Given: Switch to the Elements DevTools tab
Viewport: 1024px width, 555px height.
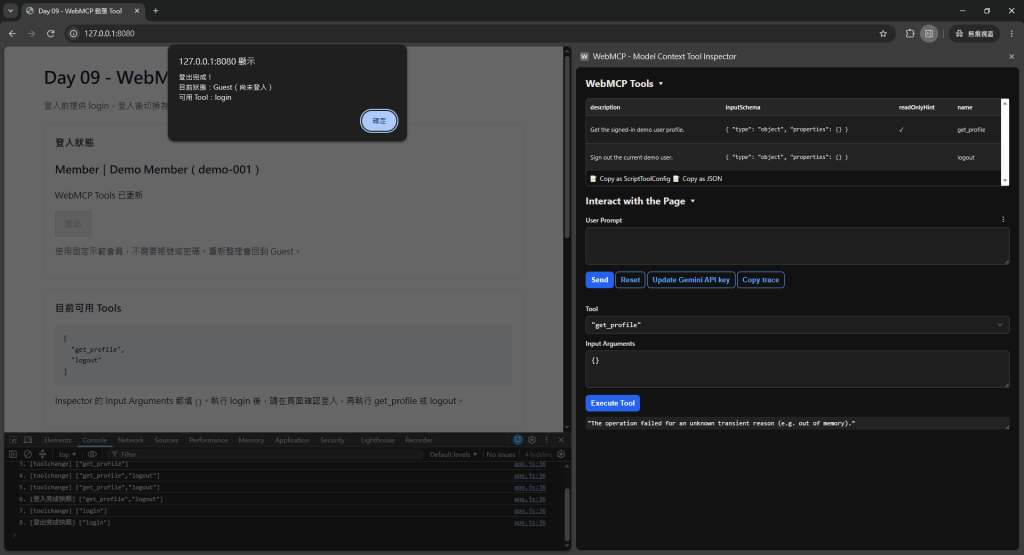Looking at the screenshot, I should [x=57, y=440].
